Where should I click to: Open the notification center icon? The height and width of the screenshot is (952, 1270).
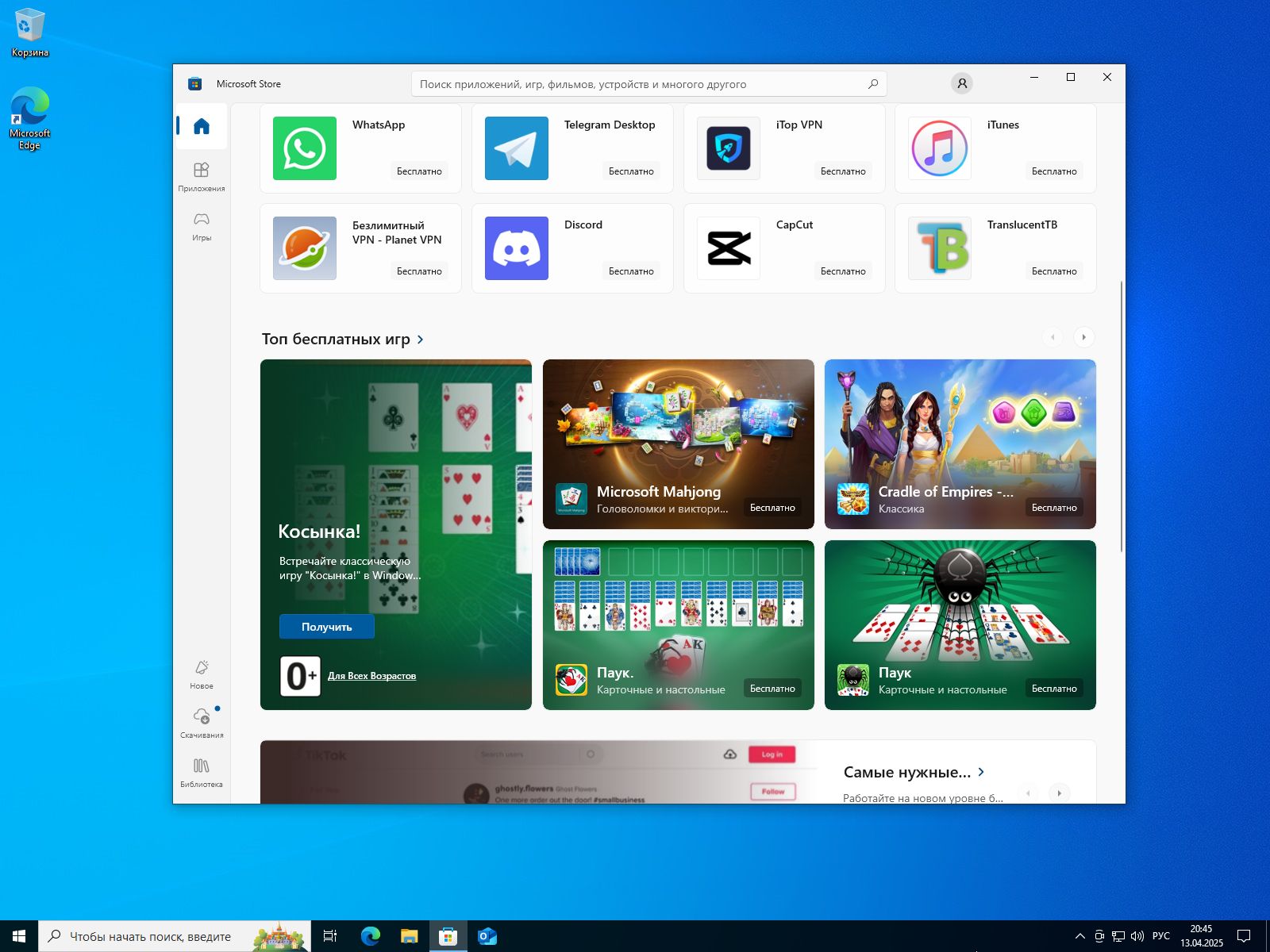(x=1244, y=936)
